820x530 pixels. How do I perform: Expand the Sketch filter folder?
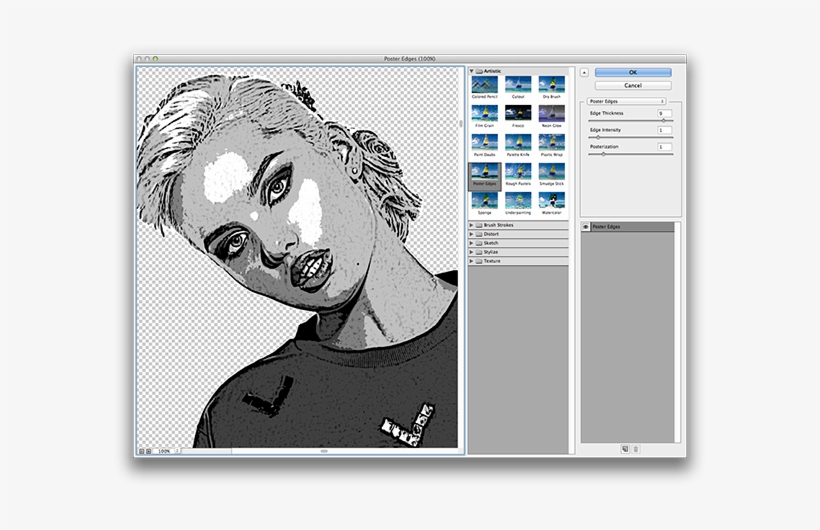(x=471, y=243)
